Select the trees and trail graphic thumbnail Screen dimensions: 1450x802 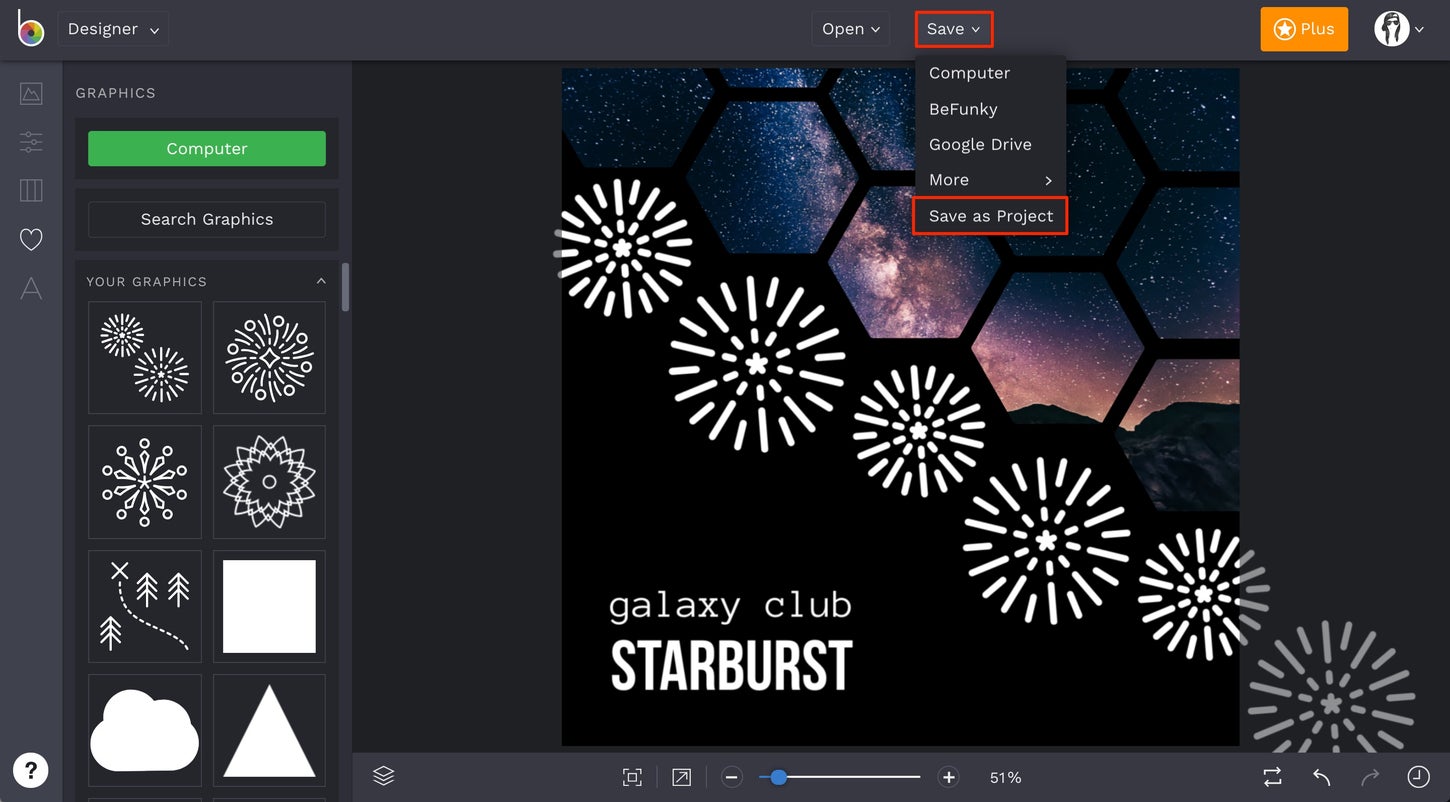[x=145, y=606]
